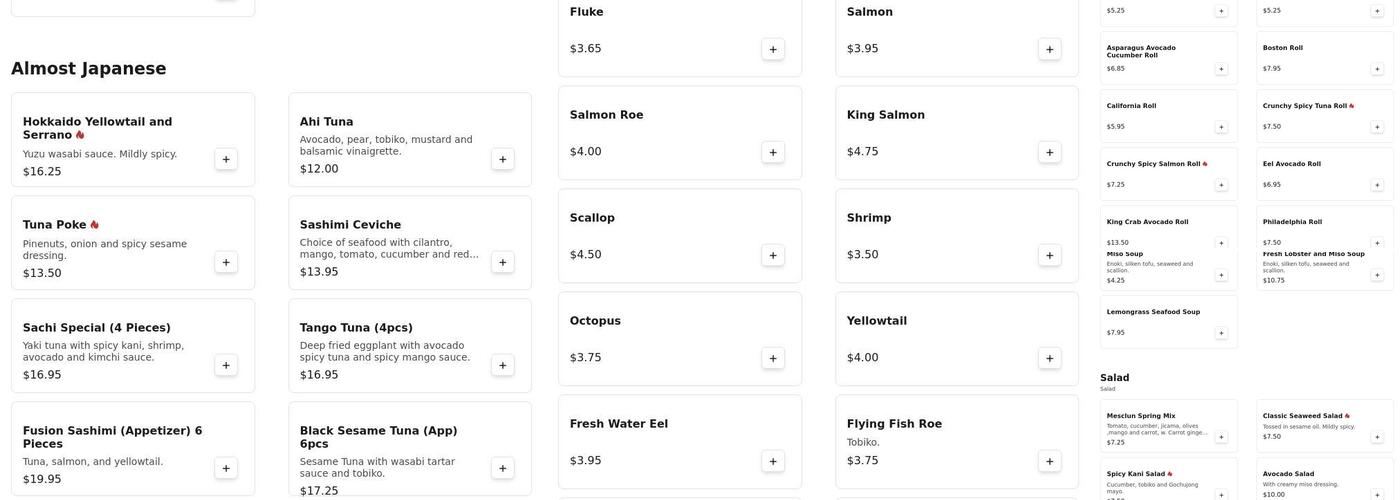Open the Philadelphia Roll item name
1400x500 pixels.
1292,222
